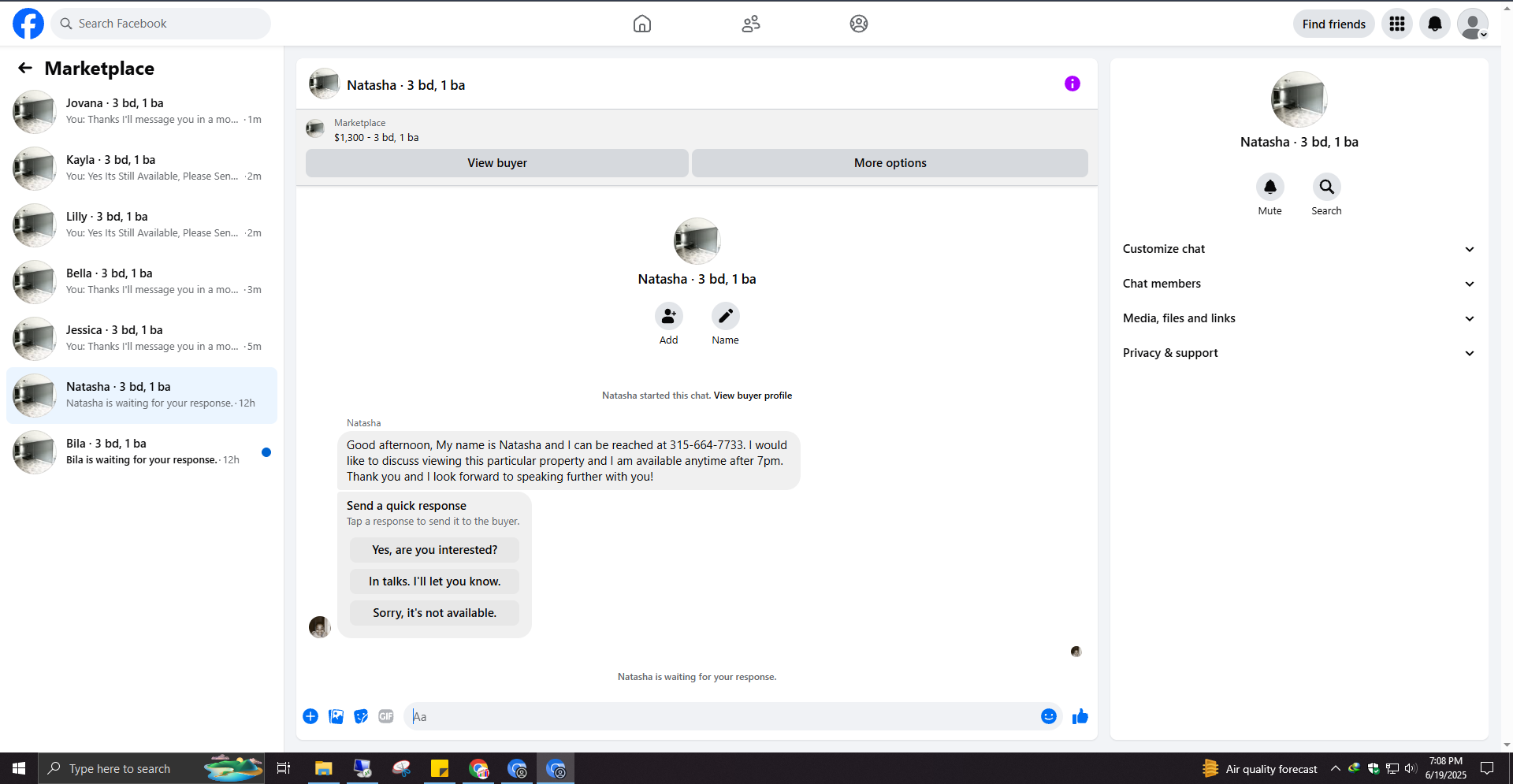
Task: Click the Facebook logo icon
Action: point(28,24)
